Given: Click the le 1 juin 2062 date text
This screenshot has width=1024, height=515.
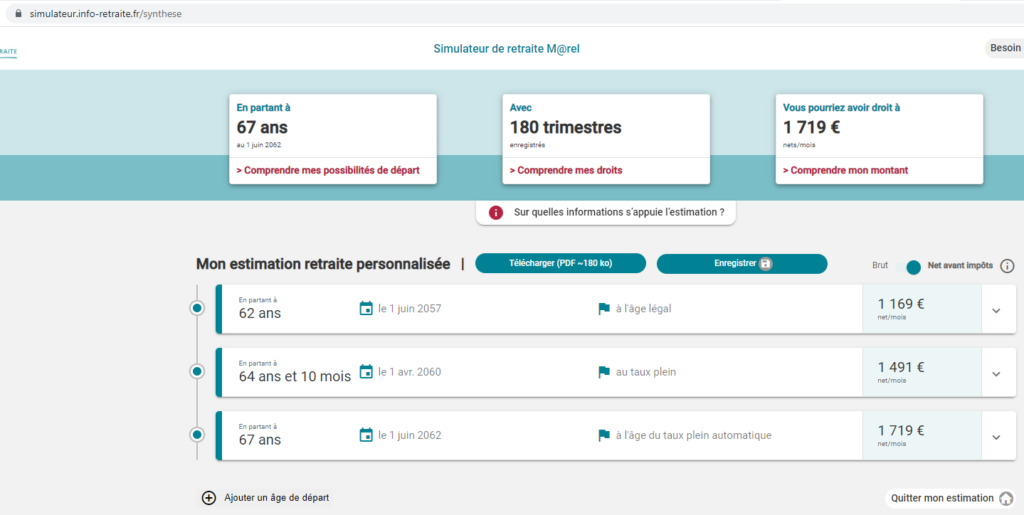Looking at the screenshot, I should click(409, 435).
